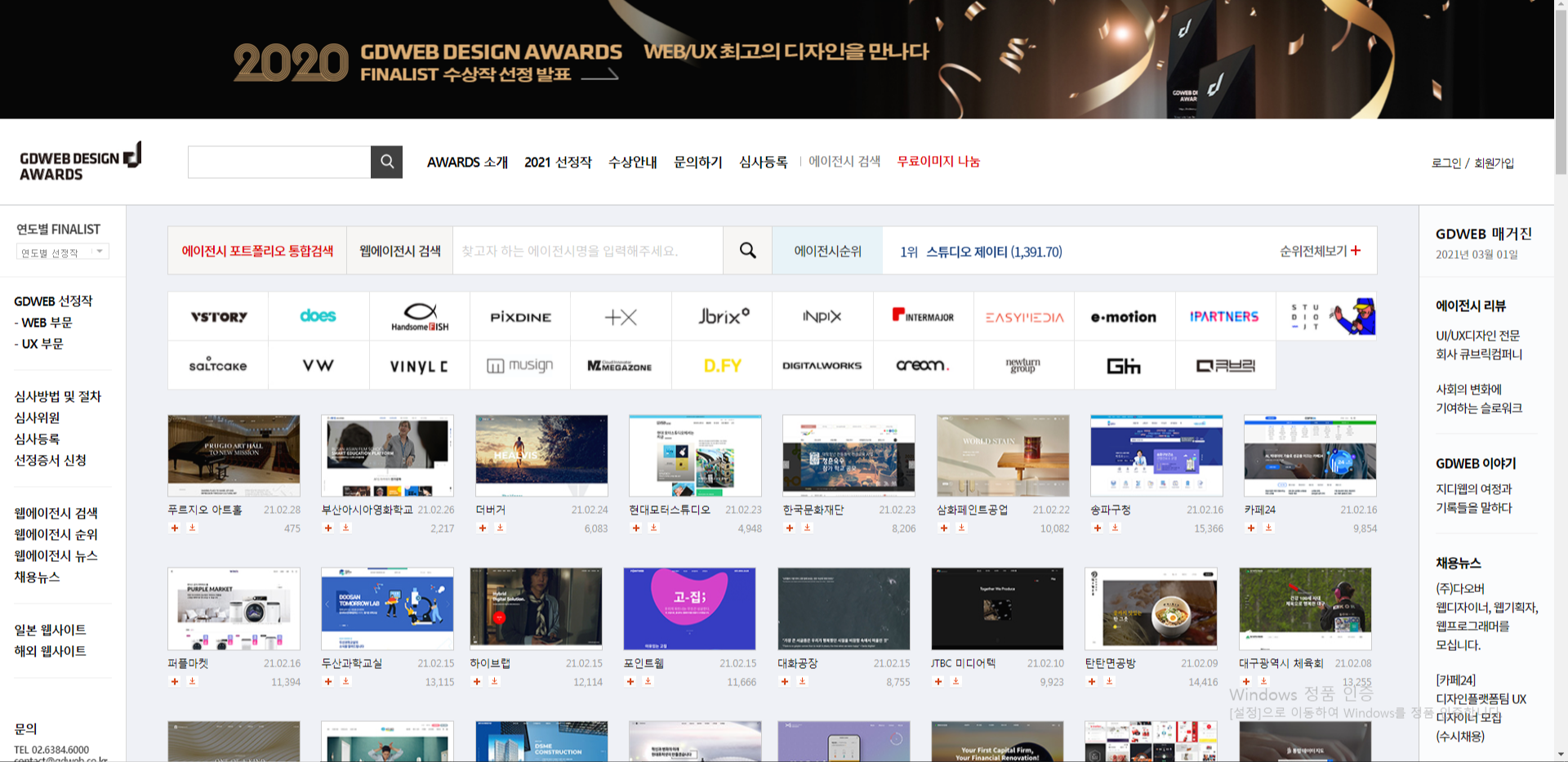Open the VSTORY agency logo
The height and width of the screenshot is (762, 1568).
tap(218, 317)
